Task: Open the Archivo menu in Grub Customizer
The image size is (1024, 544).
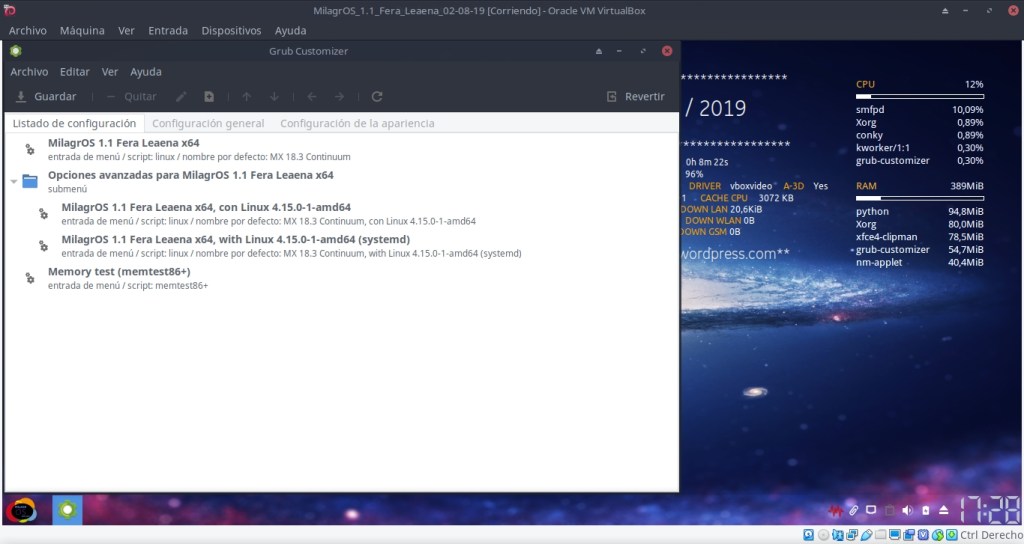Action: [29, 72]
